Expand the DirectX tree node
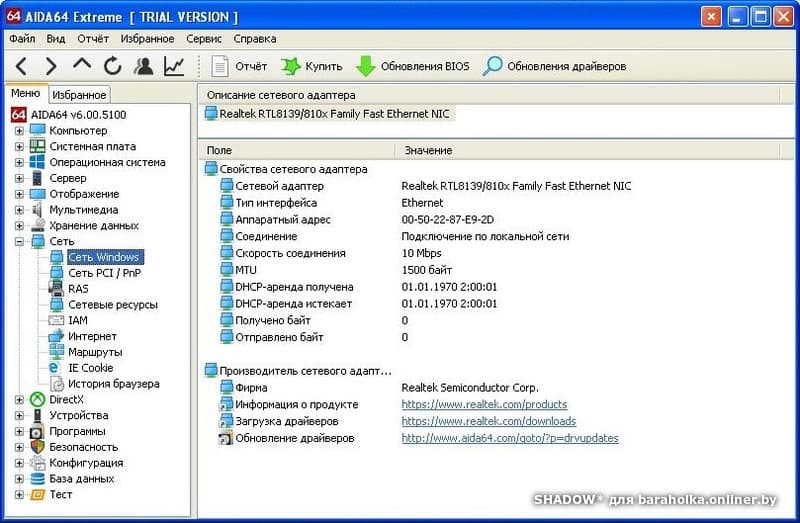Screen dimensions: 800x523 [x=19, y=400]
